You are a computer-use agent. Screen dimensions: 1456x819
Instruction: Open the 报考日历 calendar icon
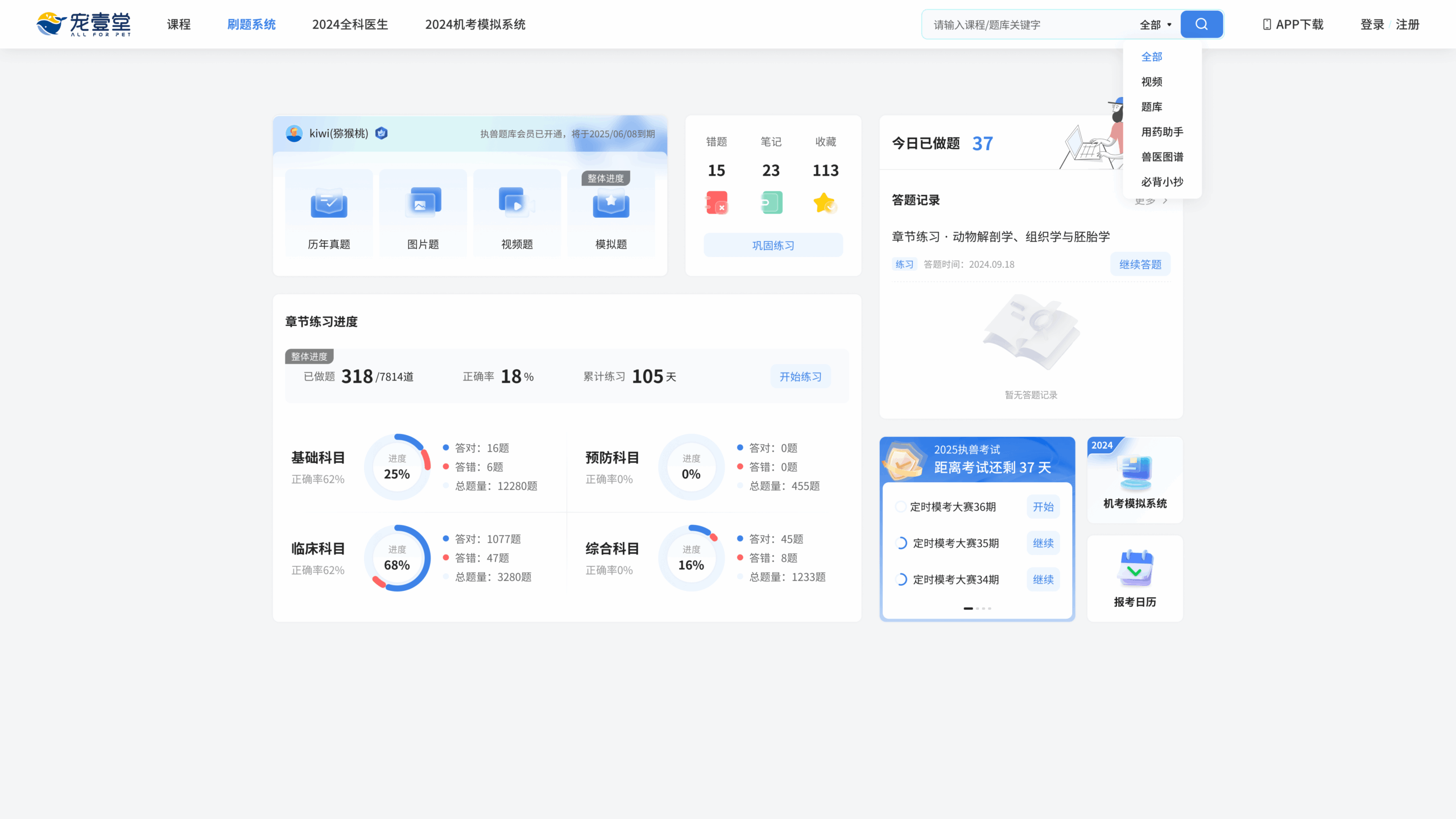(1135, 569)
